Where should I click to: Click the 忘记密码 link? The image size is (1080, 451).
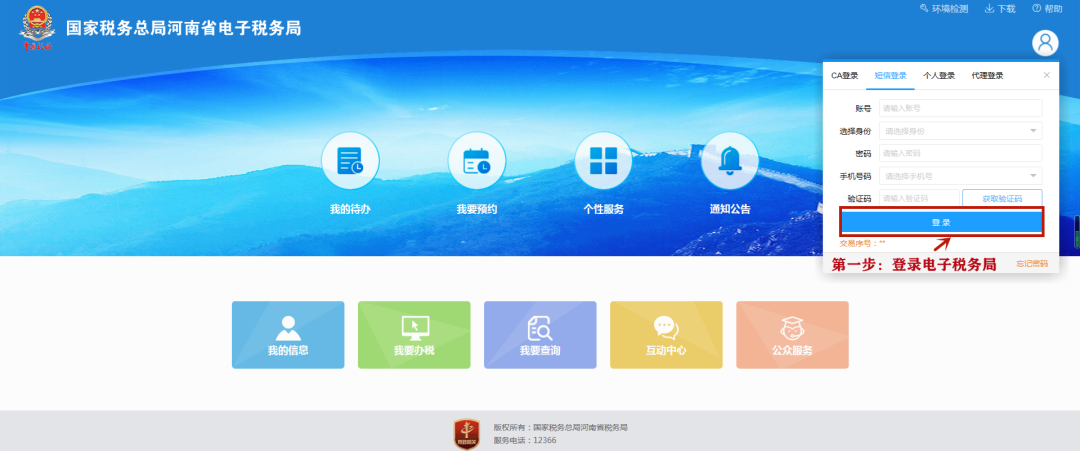point(1031,264)
